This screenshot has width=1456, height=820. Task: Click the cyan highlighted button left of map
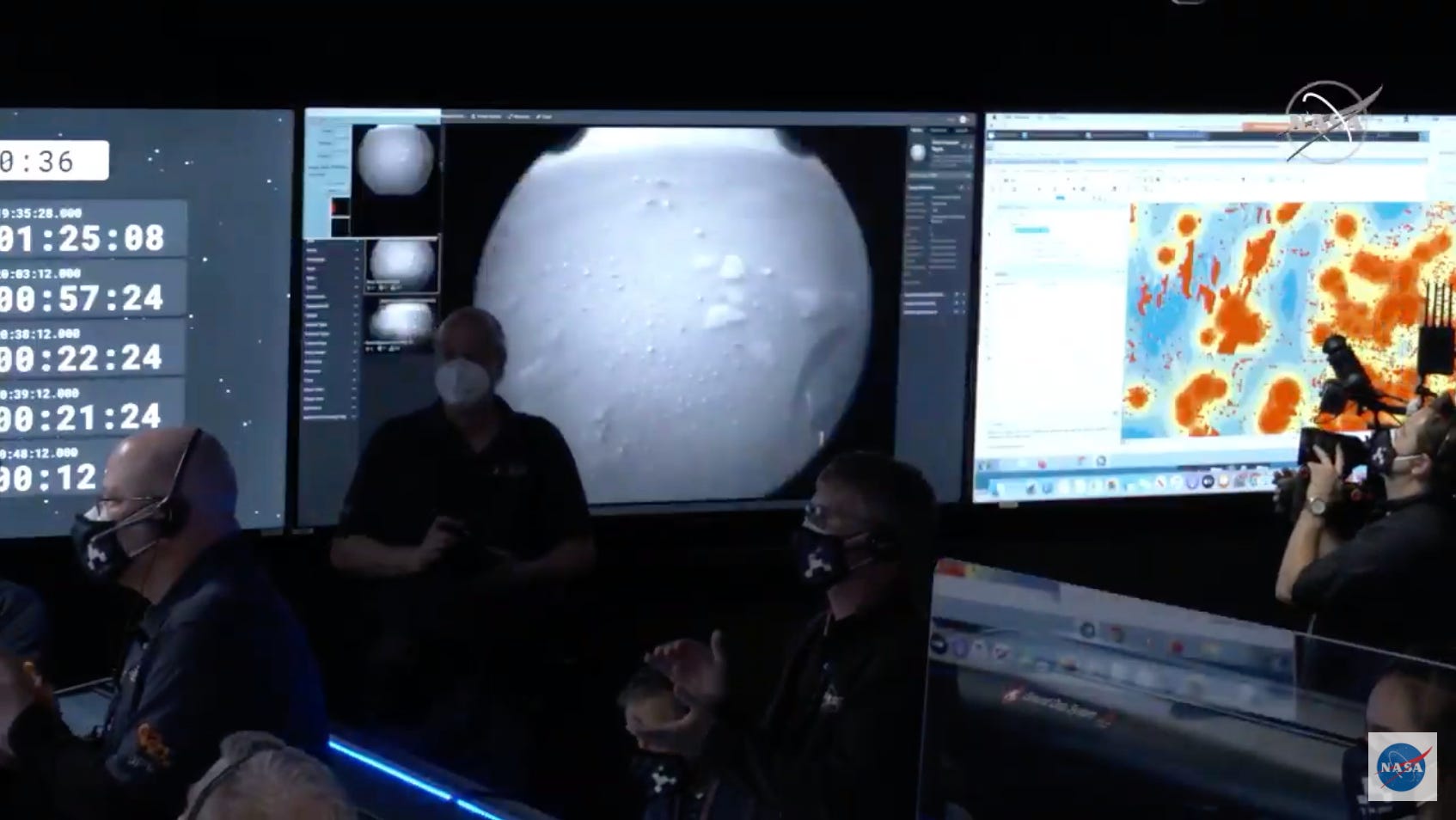[1031, 230]
